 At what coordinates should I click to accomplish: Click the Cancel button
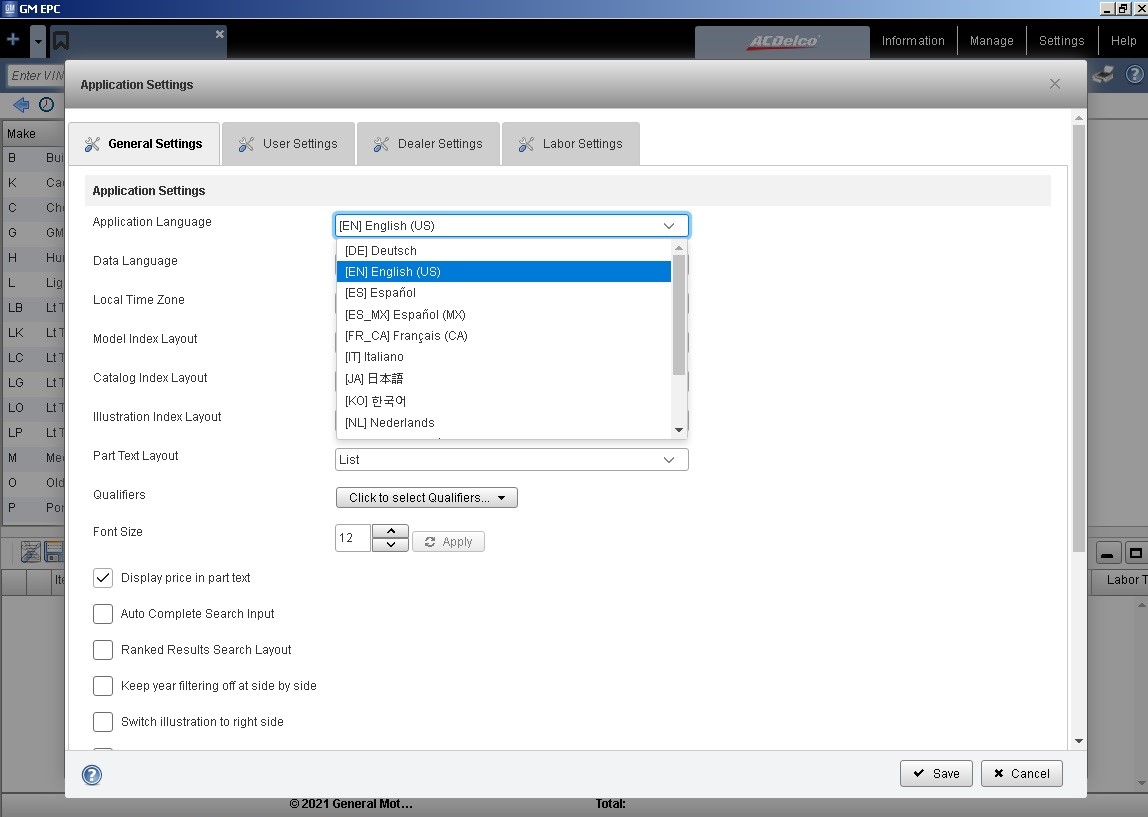(x=1021, y=774)
